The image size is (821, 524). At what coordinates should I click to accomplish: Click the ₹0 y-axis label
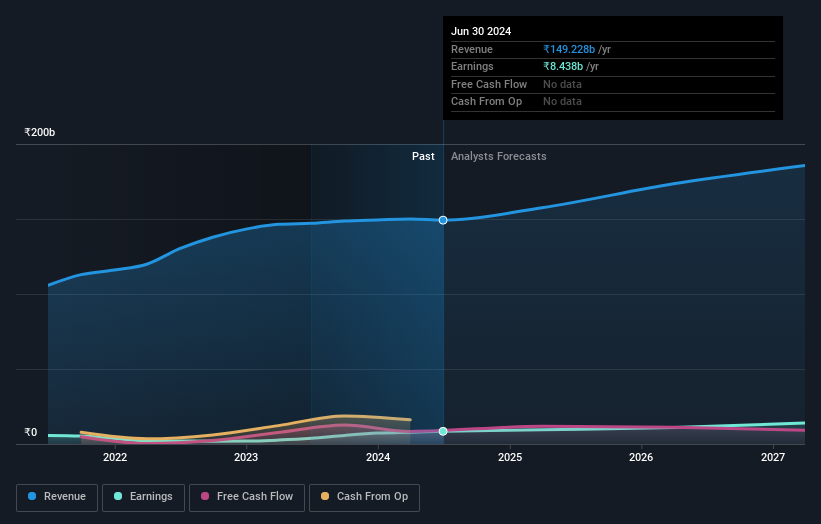[x=31, y=432]
